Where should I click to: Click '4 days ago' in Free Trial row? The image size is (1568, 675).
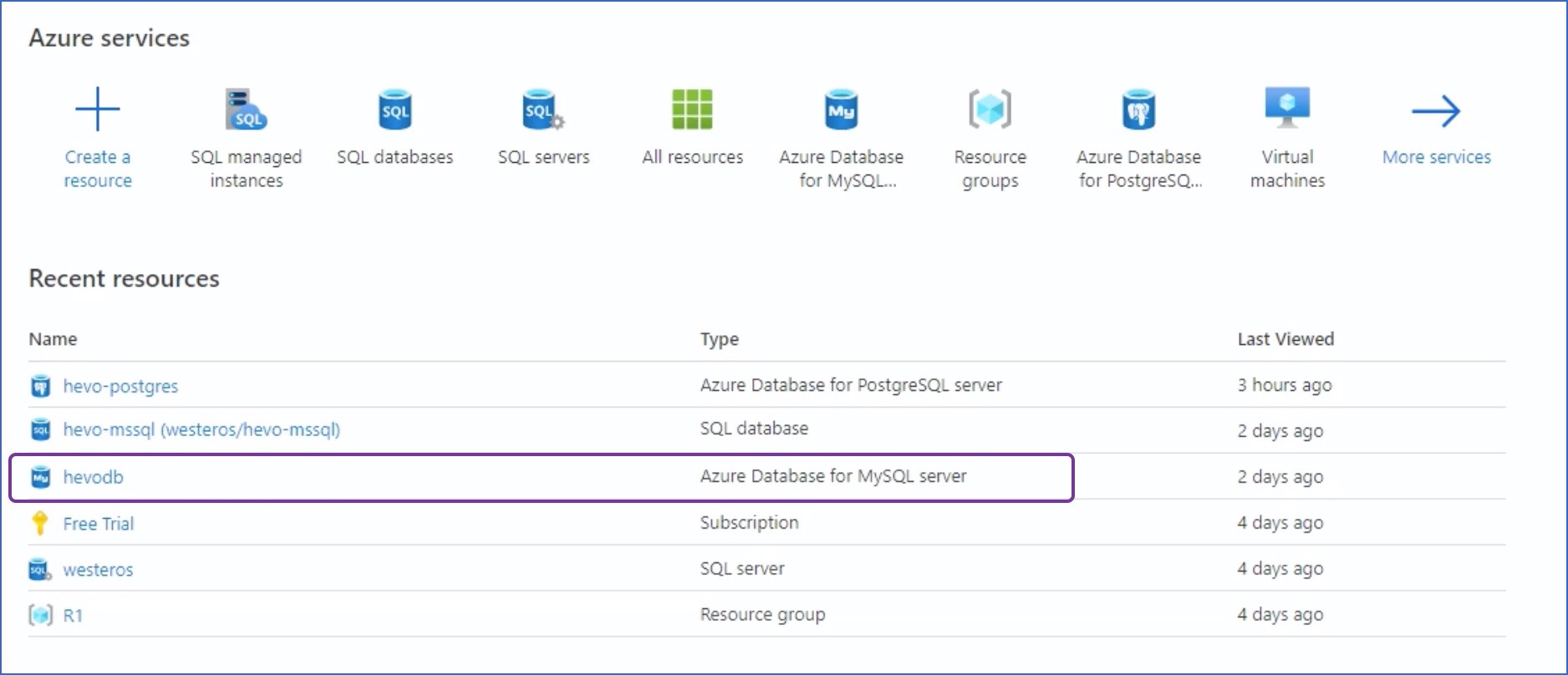point(1280,523)
